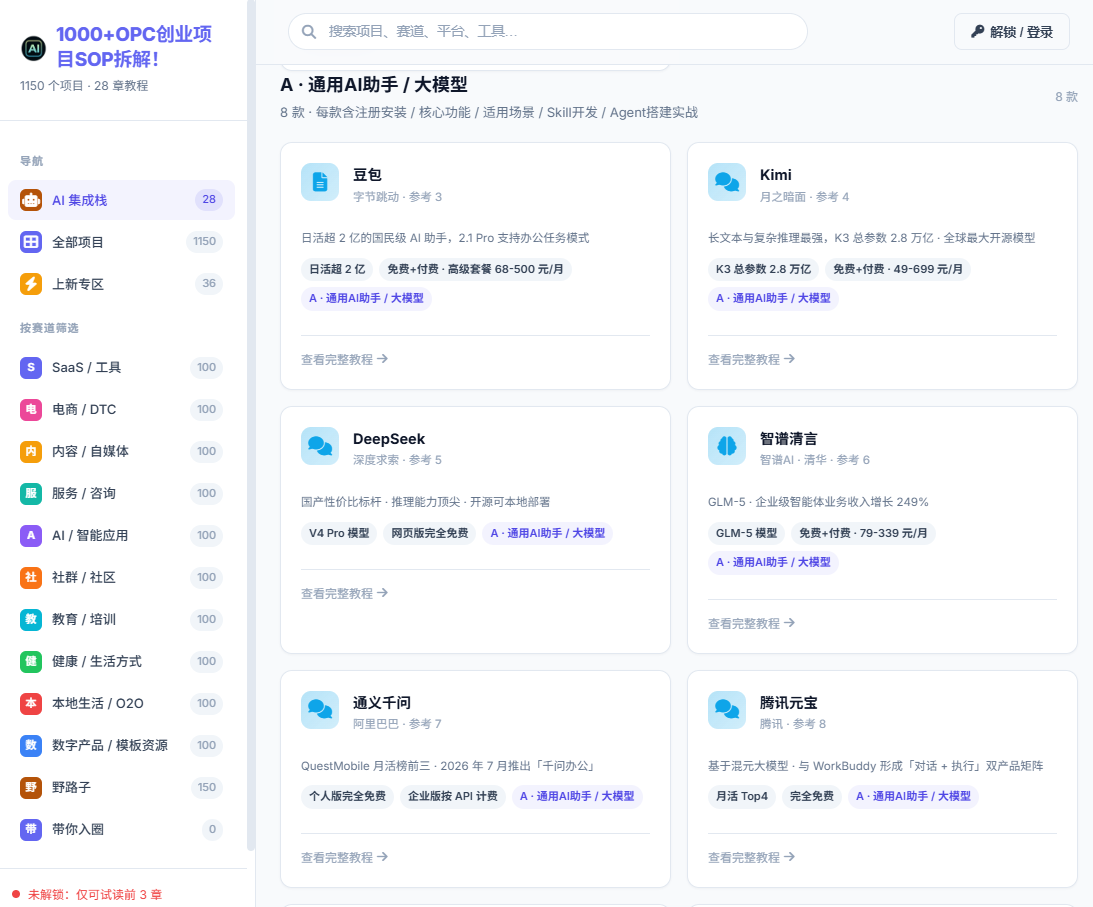Click the robot icon for AI 集成栈
Viewport: 1093px width, 907px height.
click(x=31, y=200)
